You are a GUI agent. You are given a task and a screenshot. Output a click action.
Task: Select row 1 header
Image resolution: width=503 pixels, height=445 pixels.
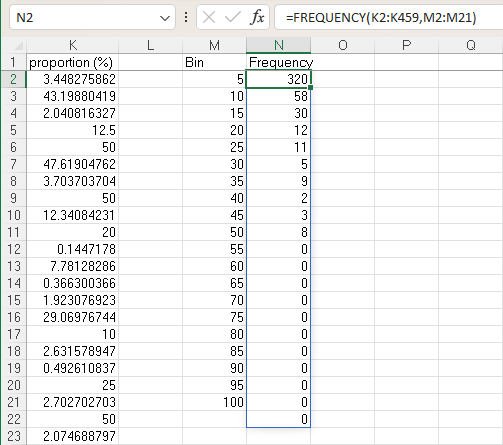point(13,62)
